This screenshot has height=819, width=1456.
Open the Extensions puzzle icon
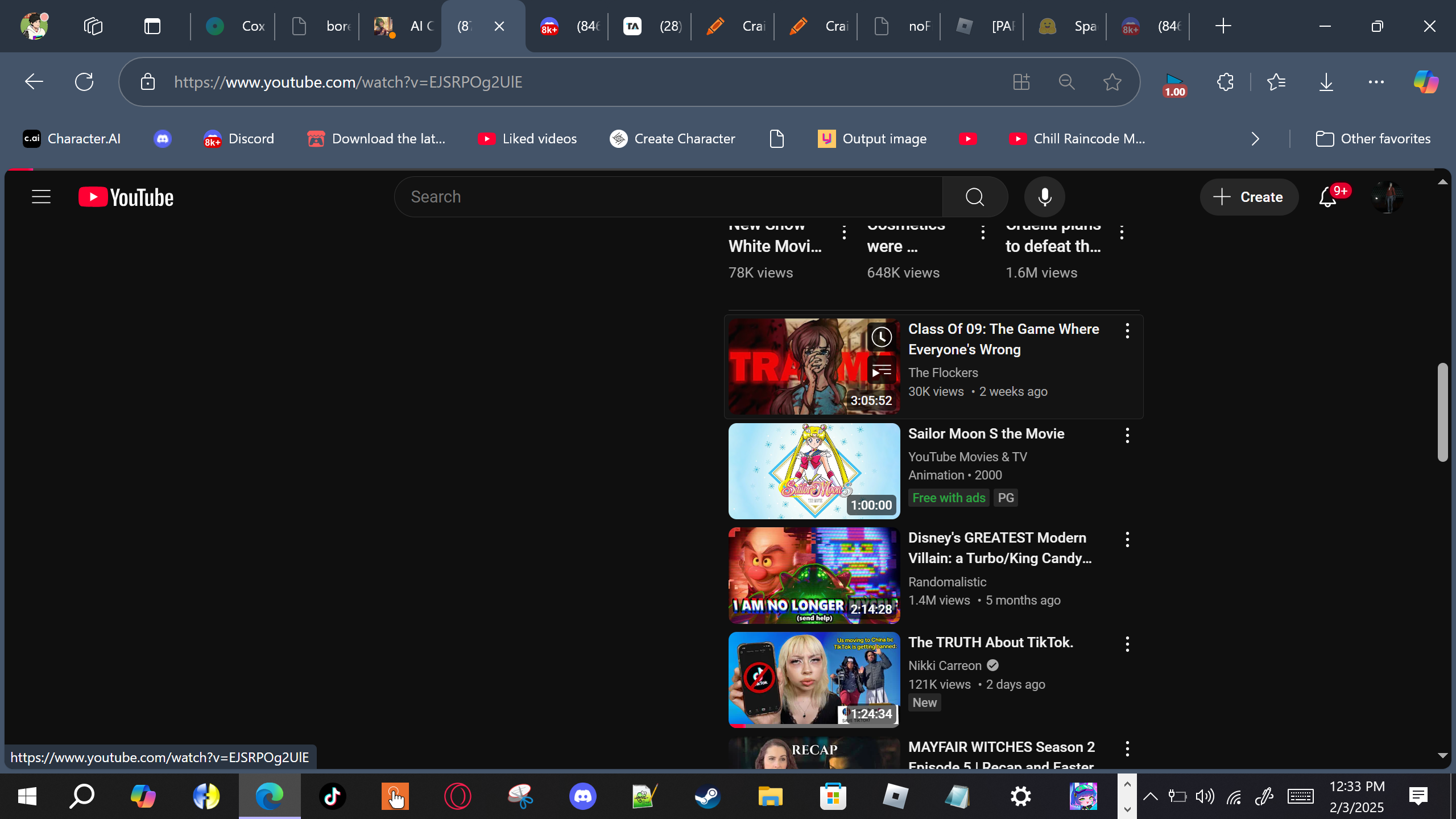[1225, 82]
